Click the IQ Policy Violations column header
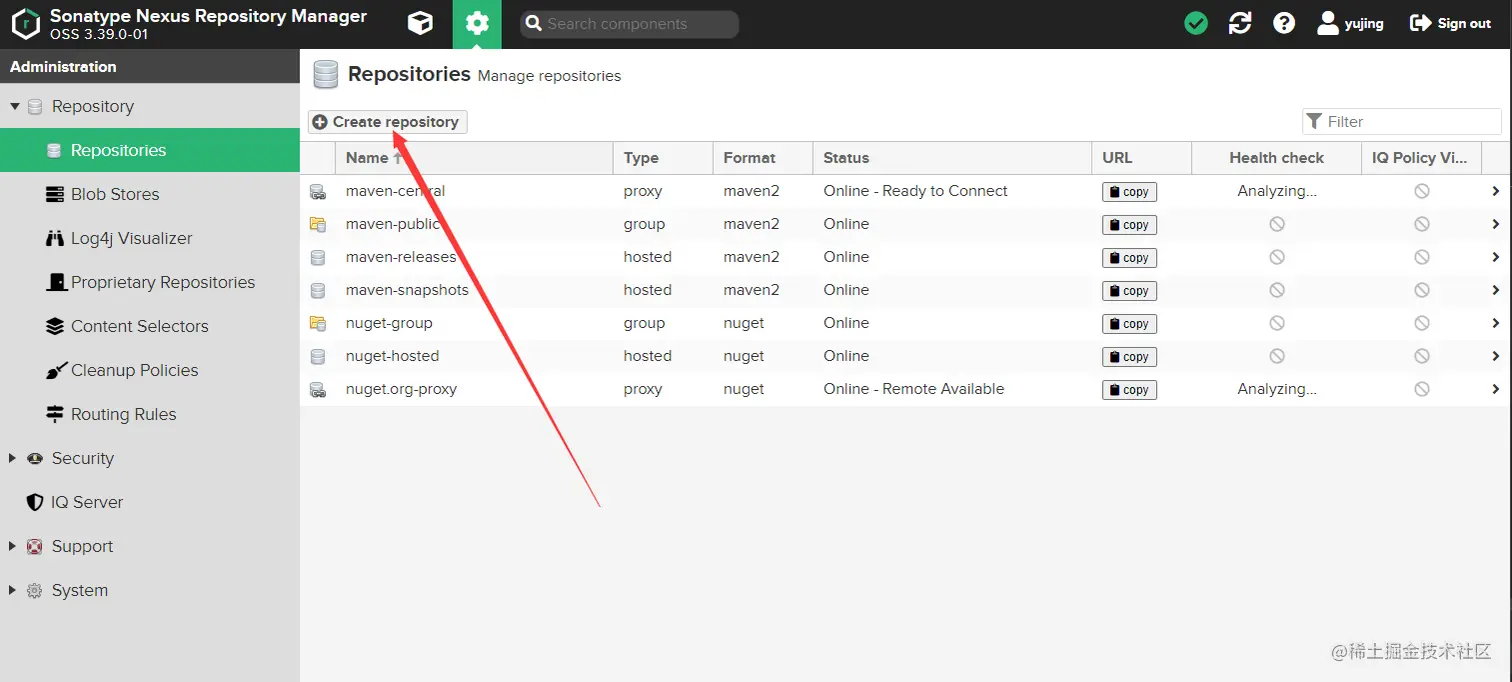The width and height of the screenshot is (1512, 682). pos(1420,158)
